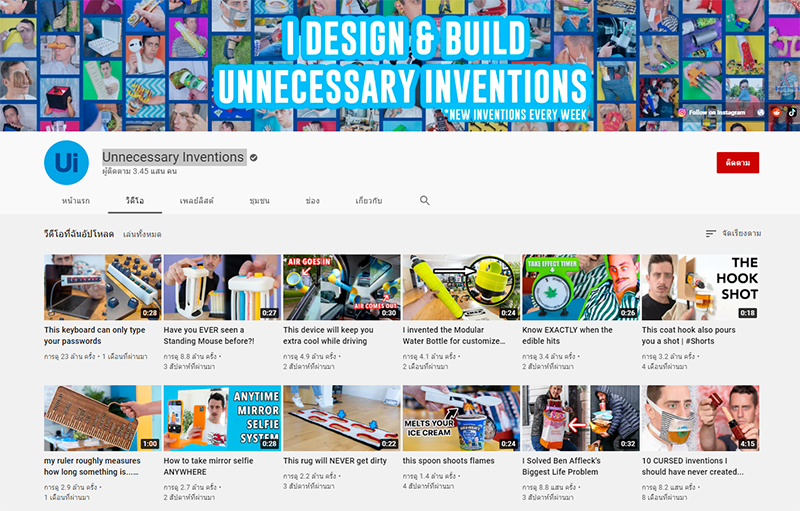
Task: Click title 'This device will keep you extra cool while driving'
Action: pyautogui.click(x=328, y=336)
